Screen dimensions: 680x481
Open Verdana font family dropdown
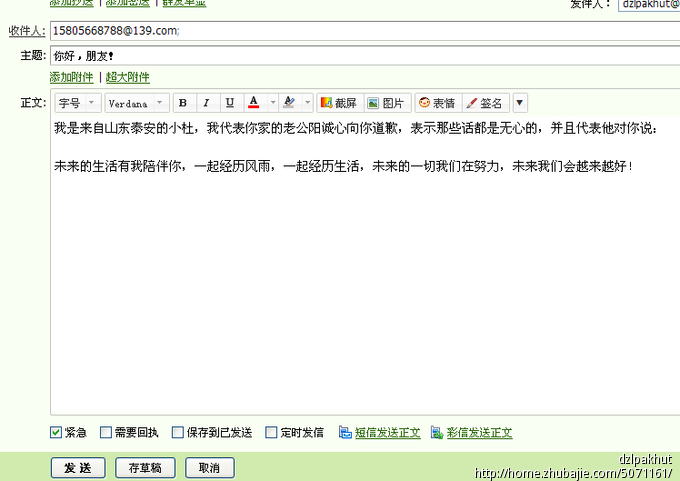click(x=137, y=103)
